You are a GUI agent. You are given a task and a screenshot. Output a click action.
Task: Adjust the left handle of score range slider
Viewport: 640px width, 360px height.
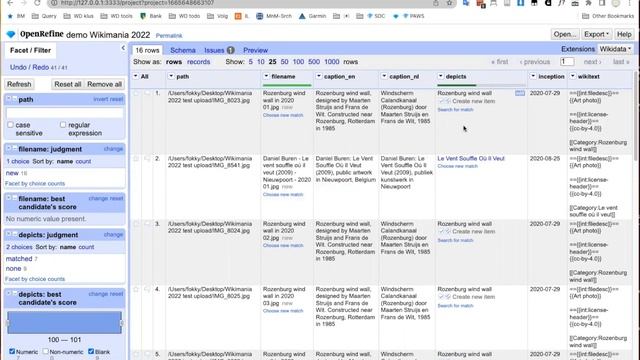(8, 323)
